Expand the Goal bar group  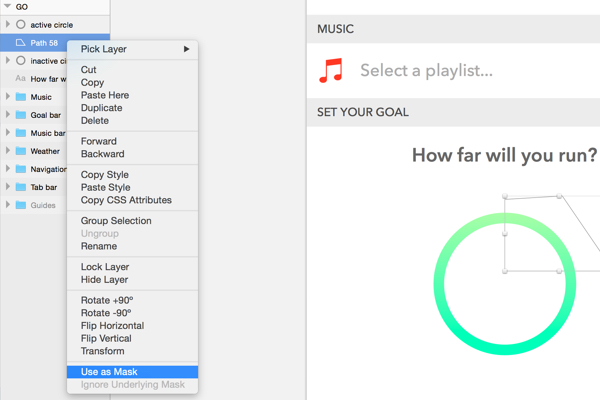point(8,114)
